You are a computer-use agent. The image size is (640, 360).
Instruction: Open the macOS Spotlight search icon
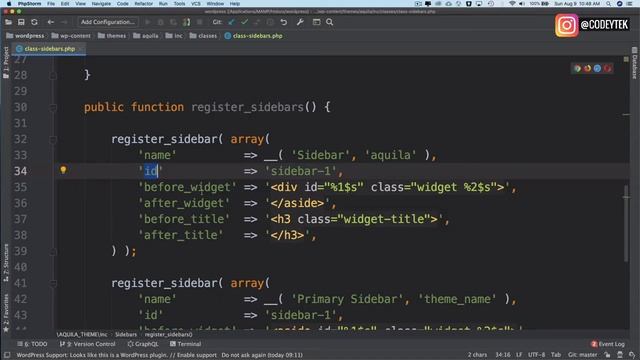tap(609, 3)
